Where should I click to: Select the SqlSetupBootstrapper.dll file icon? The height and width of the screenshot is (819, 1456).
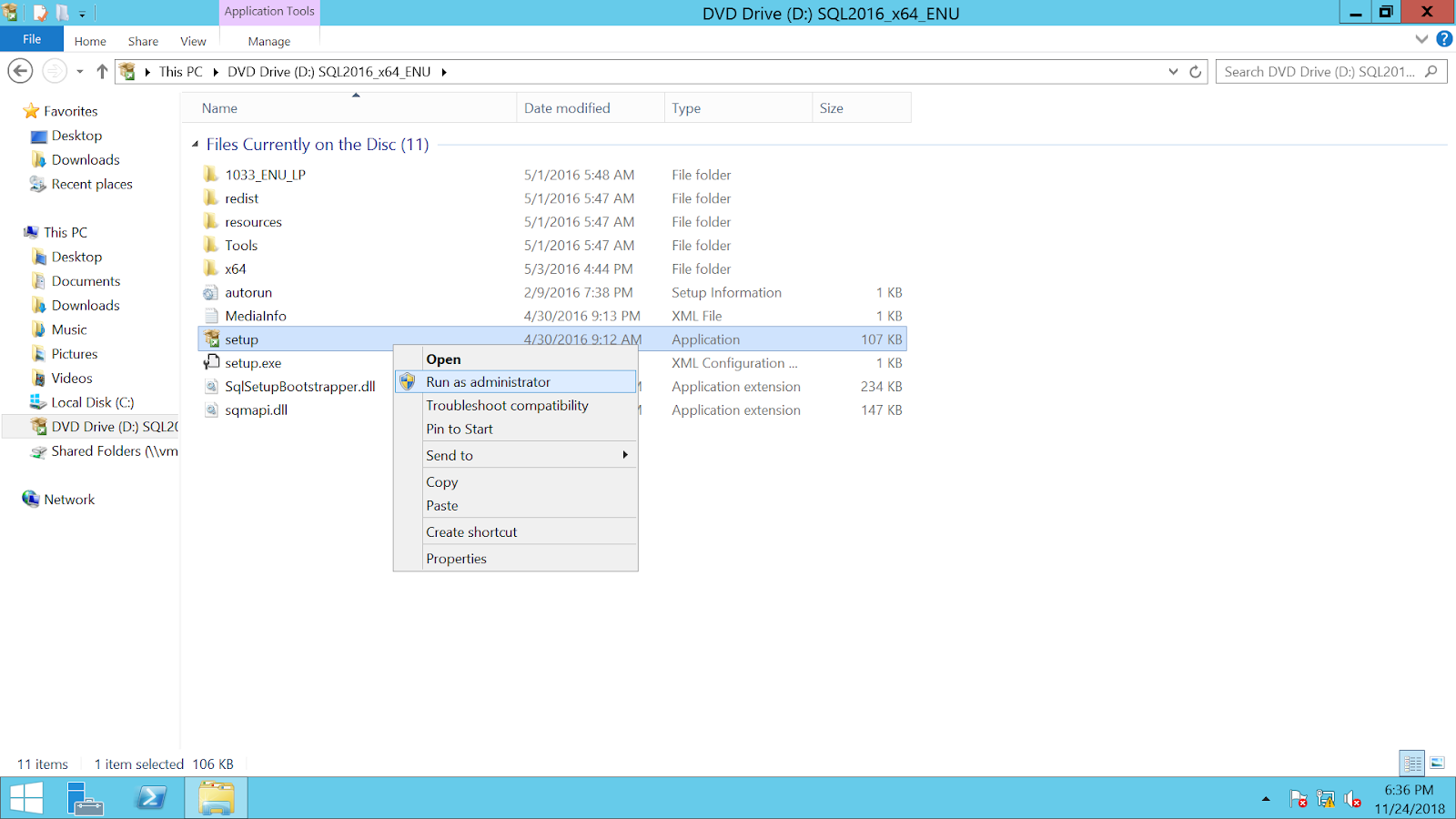(x=212, y=386)
